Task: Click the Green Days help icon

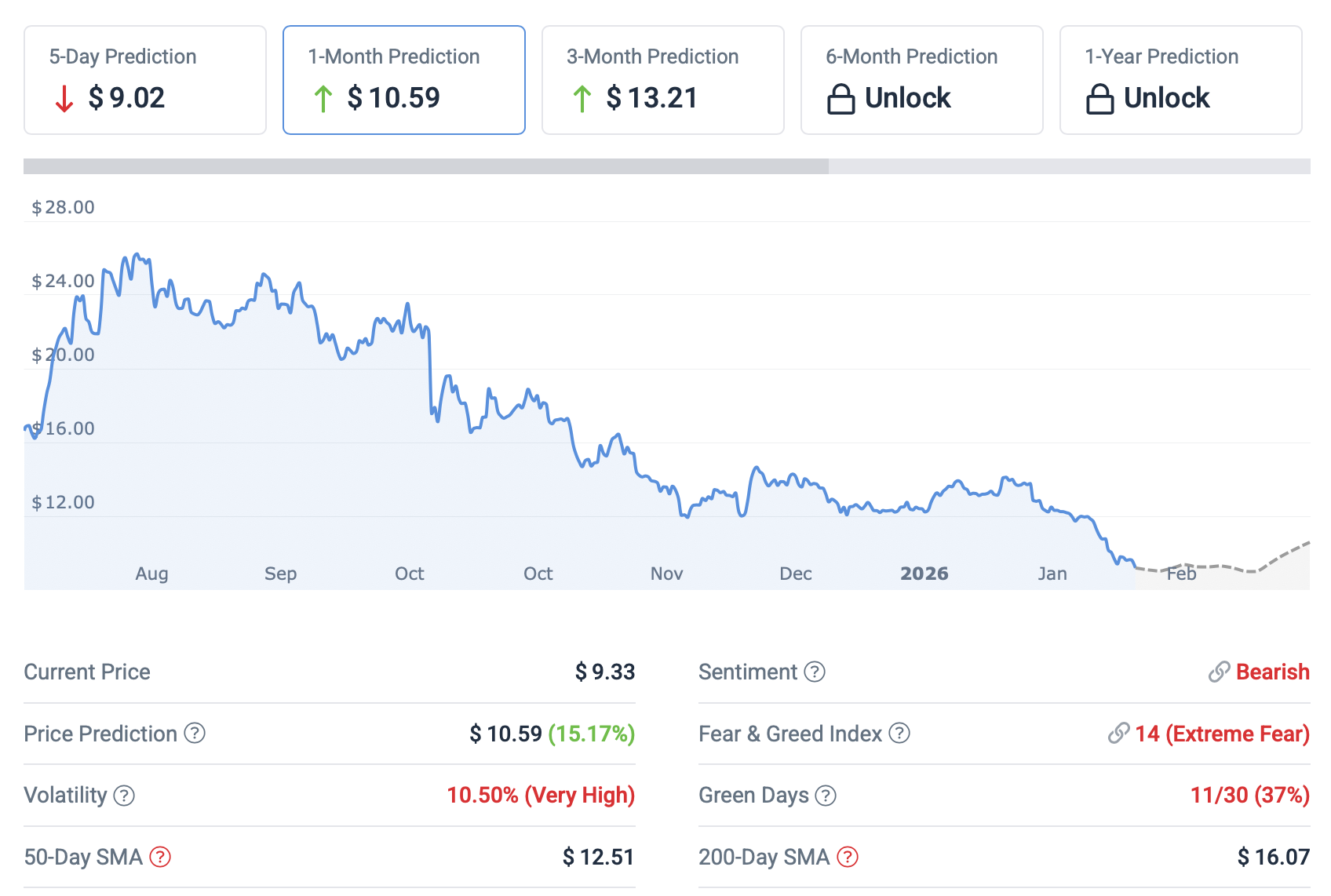Action: click(826, 796)
